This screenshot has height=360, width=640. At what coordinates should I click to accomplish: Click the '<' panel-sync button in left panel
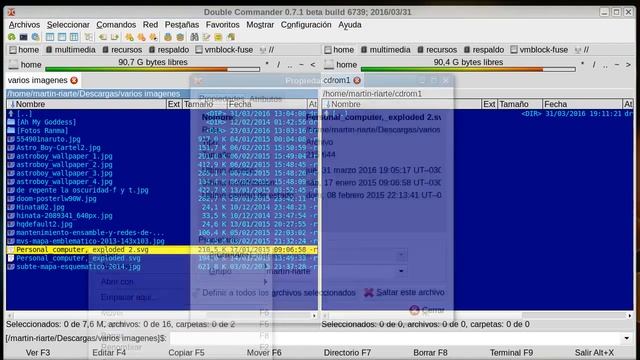pos(313,64)
